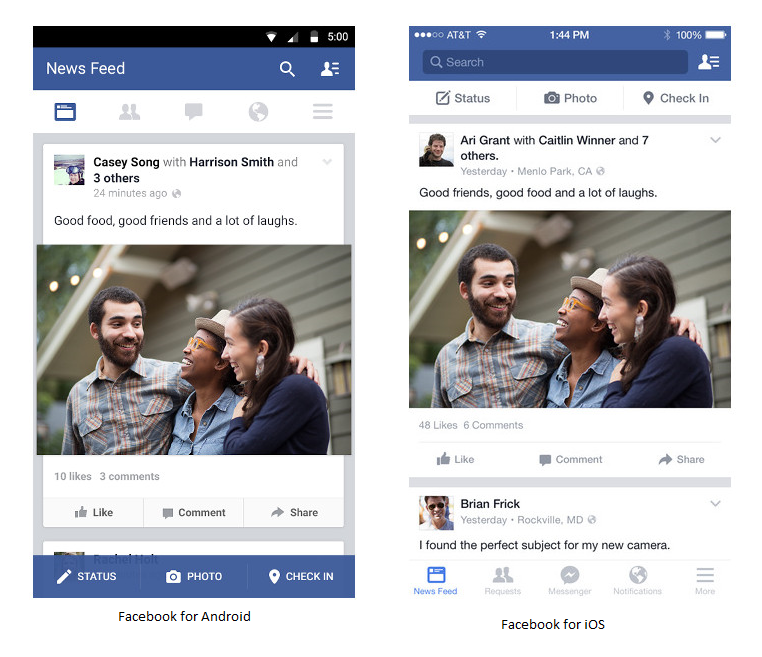Open the Android friend requests tab icon
This screenshot has width=762, height=657.
[x=129, y=112]
